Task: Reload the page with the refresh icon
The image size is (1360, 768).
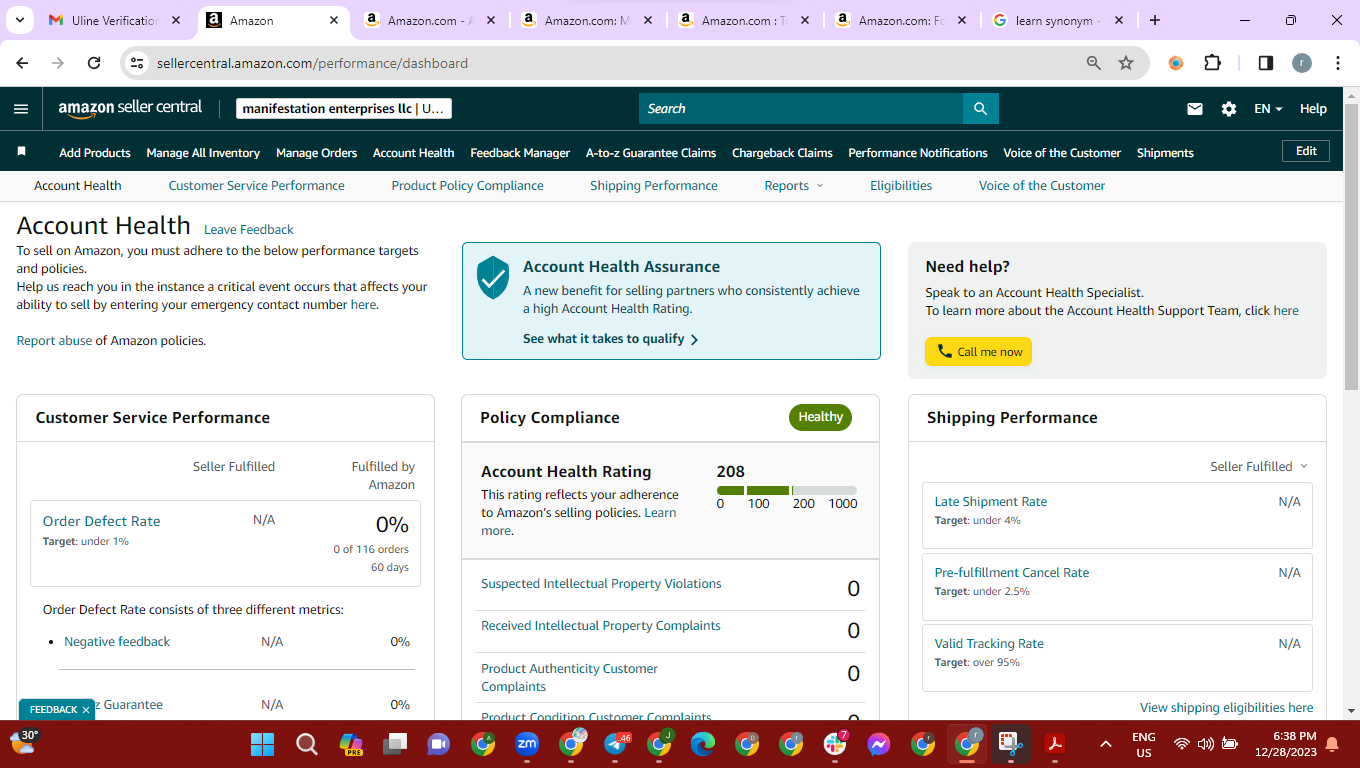Action: point(94,63)
